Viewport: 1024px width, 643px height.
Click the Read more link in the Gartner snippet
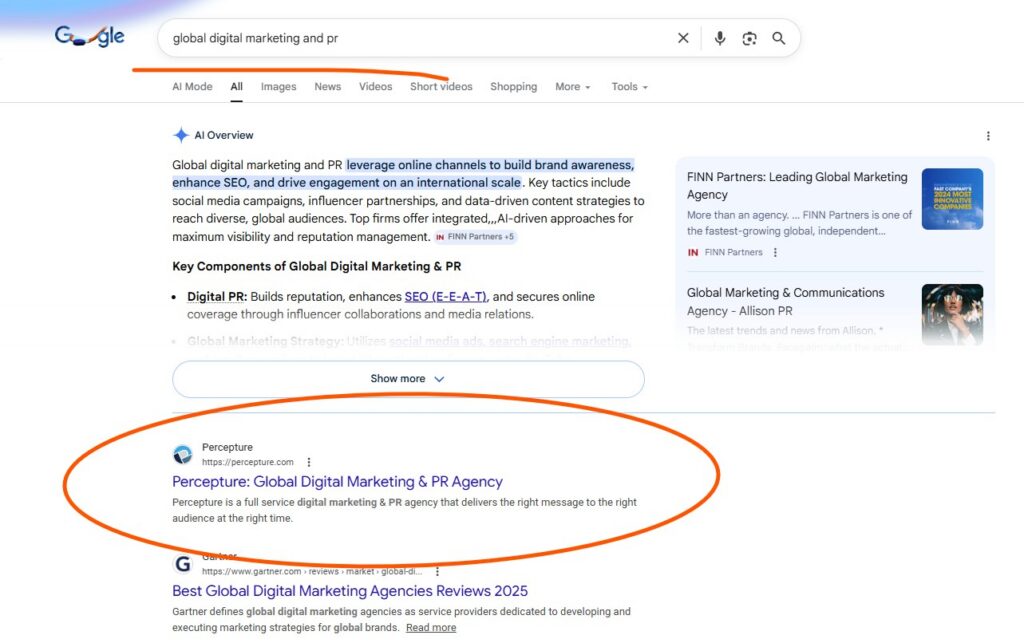[430, 627]
